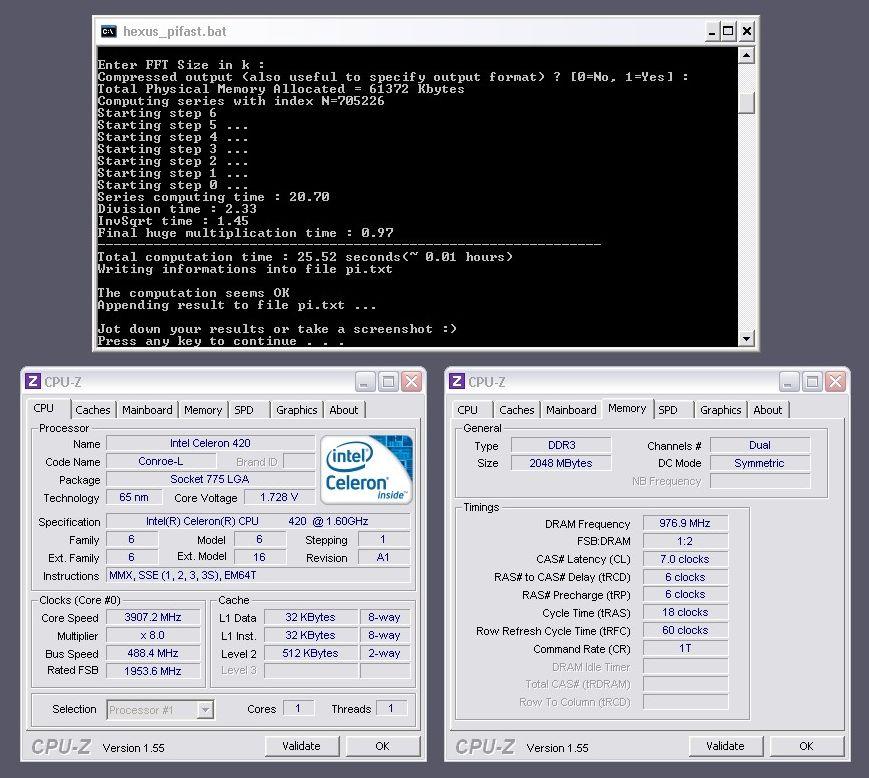Click the console scrollbar up arrow
Viewport: 869px width, 778px height.
coord(747,55)
